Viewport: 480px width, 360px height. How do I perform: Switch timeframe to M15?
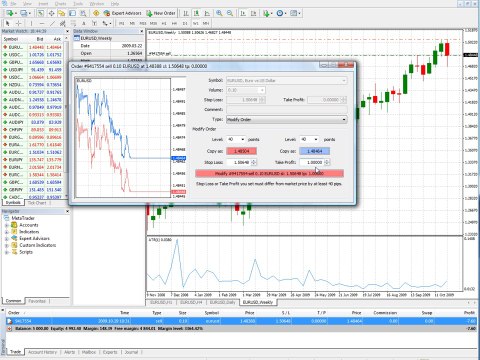coord(143,23)
